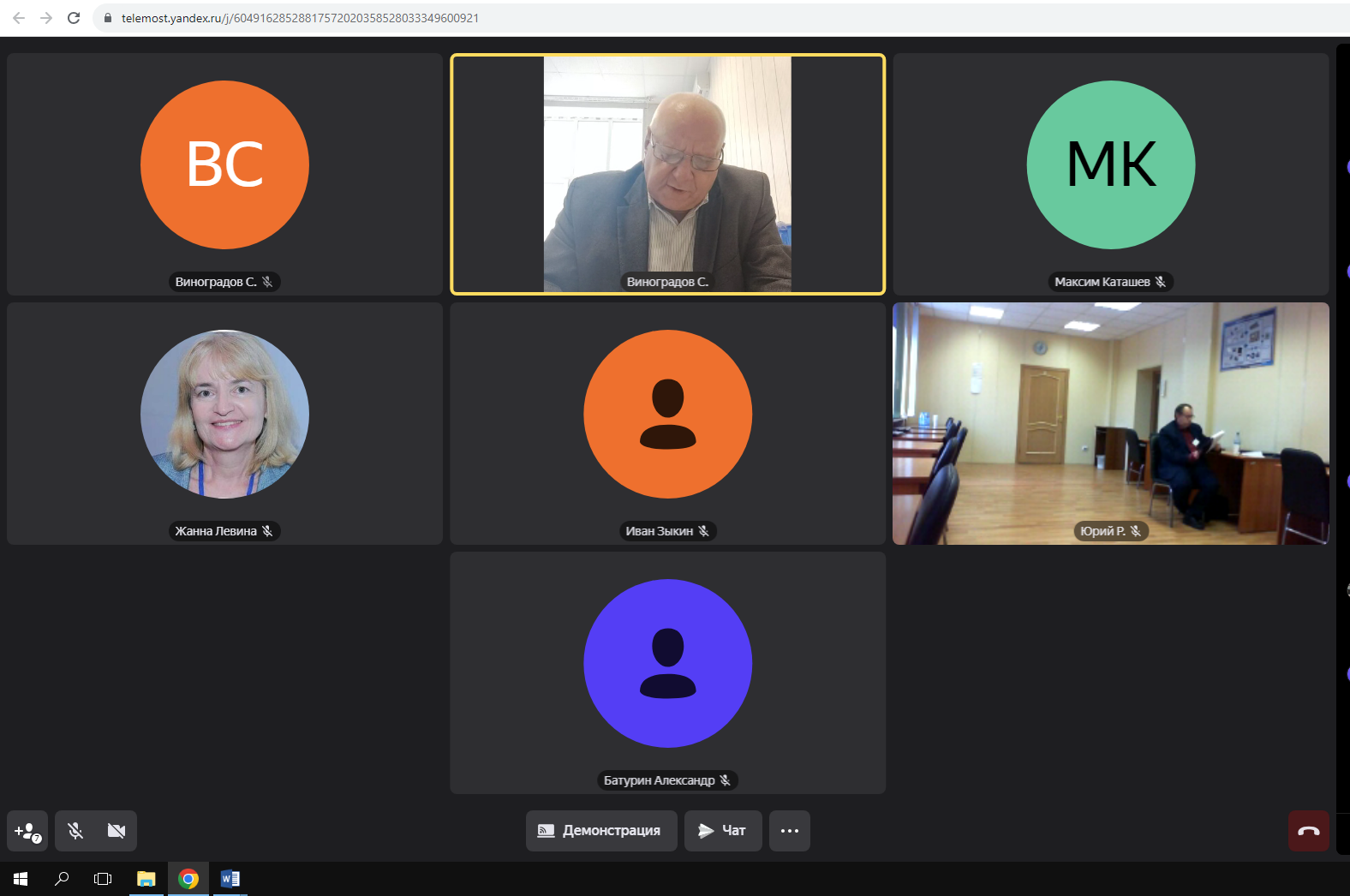This screenshot has height=896, width=1350.
Task: Reload the page with browser refresh icon
Action: [x=74, y=18]
